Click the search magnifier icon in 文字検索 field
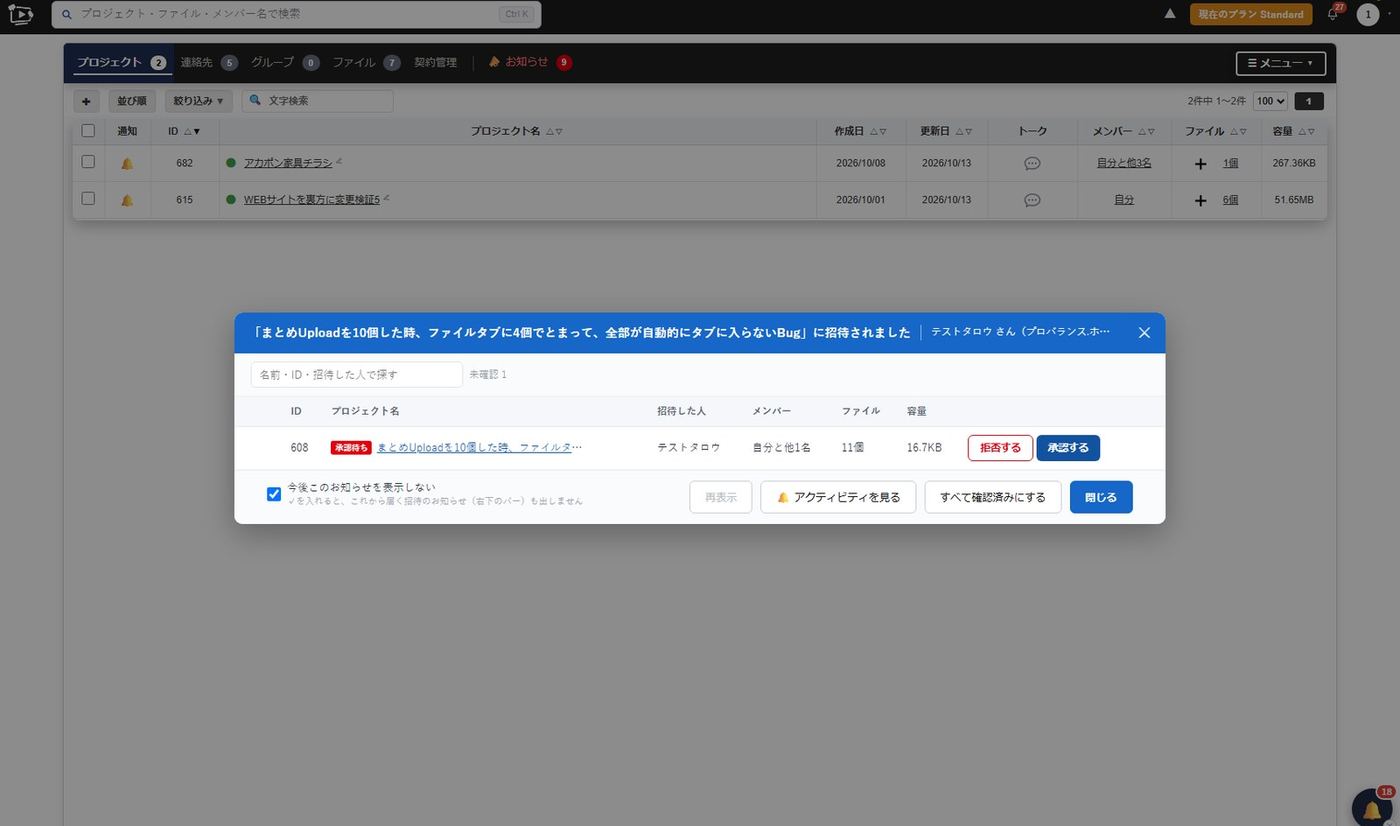 click(255, 100)
